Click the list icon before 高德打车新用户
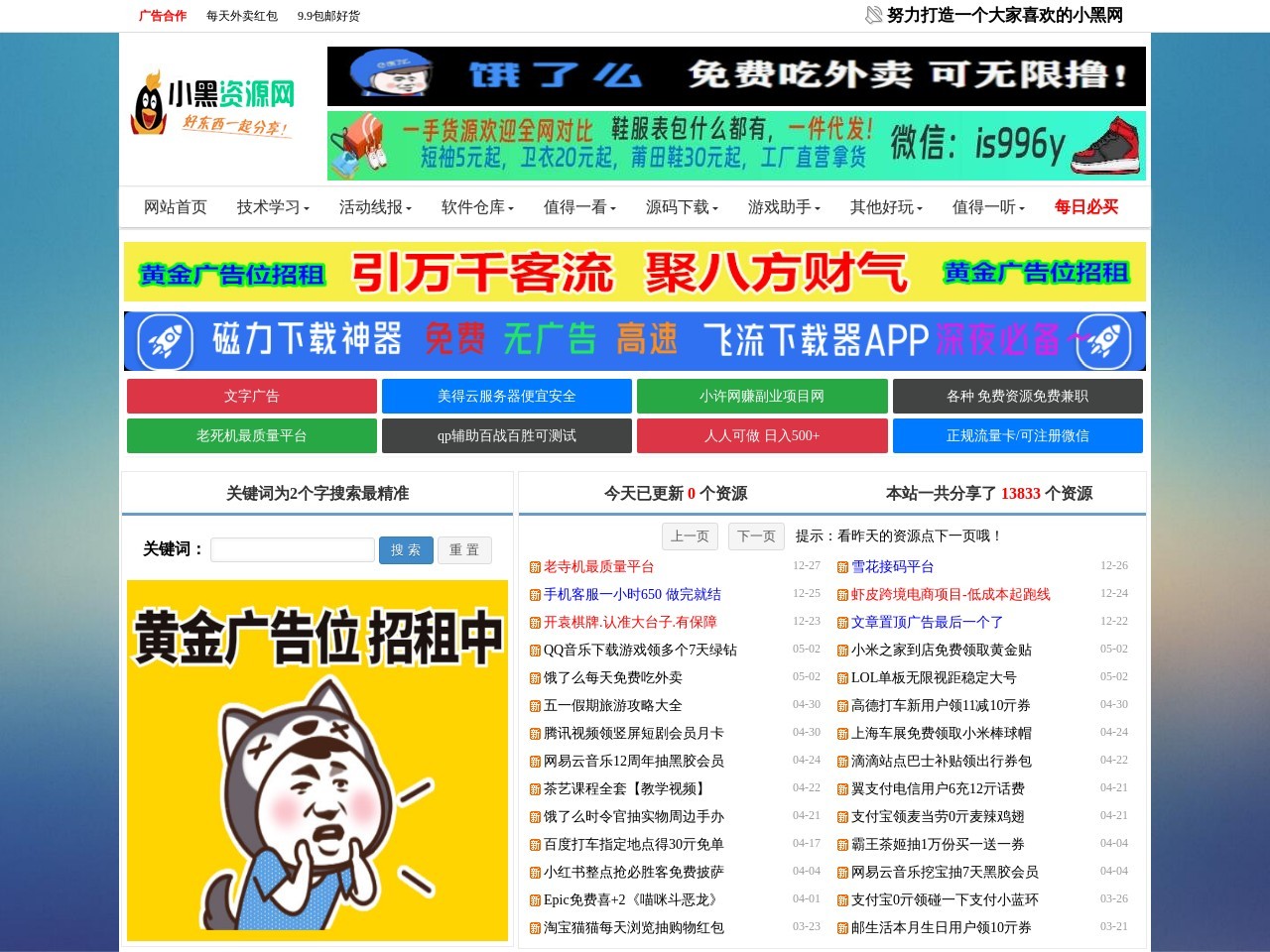 [842, 706]
